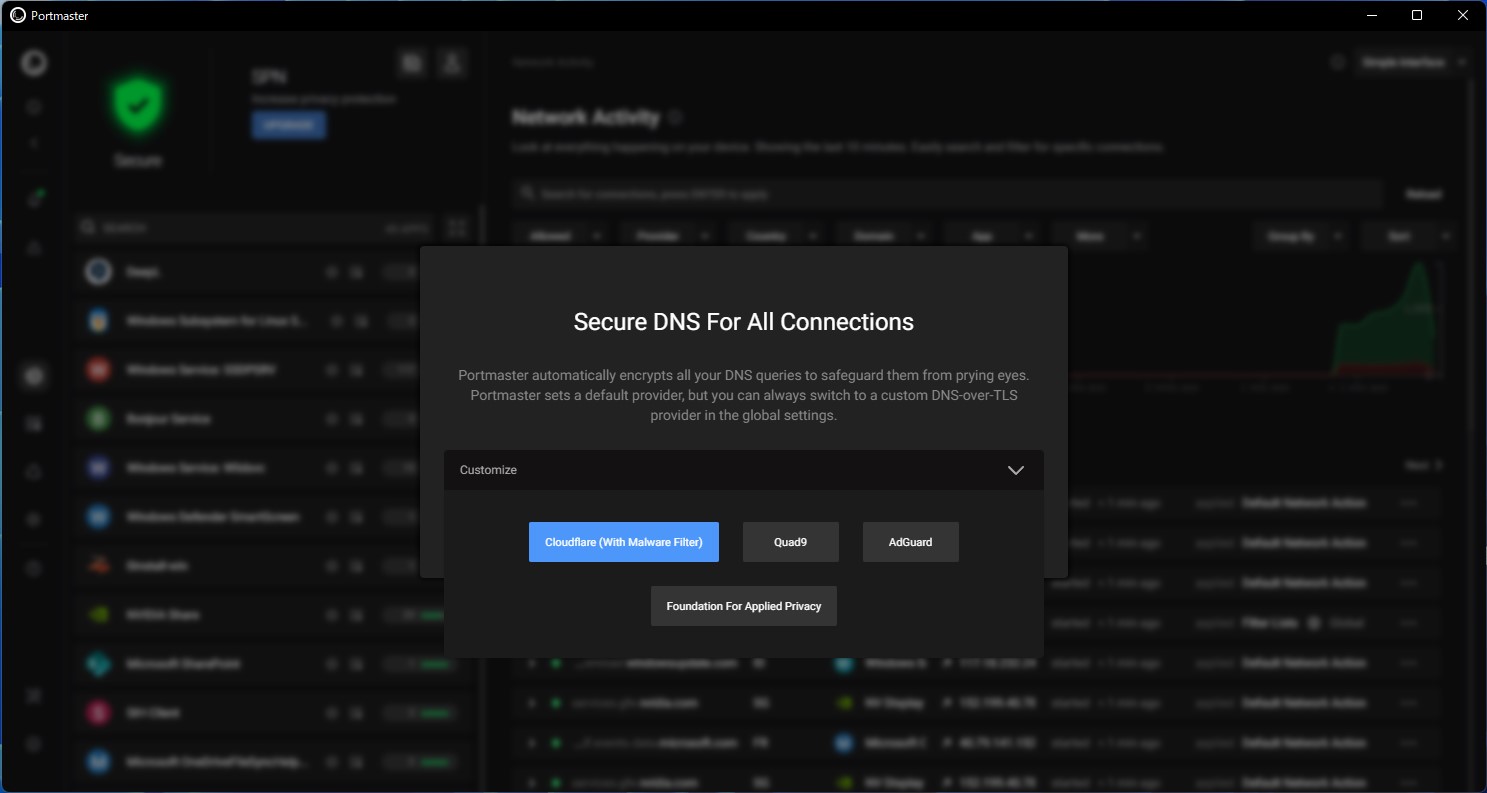Open the Group By filter dropdown
Image resolution: width=1487 pixels, height=793 pixels.
1300,235
